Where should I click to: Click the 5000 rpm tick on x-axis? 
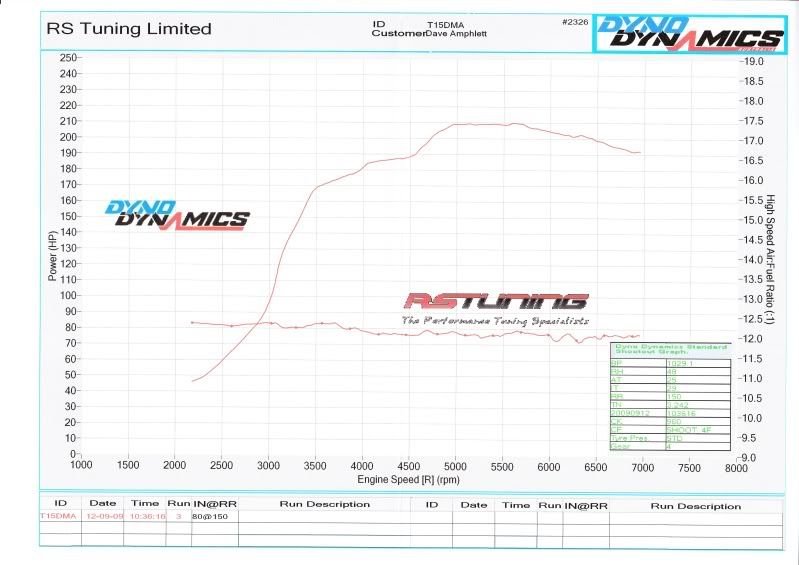click(x=455, y=465)
